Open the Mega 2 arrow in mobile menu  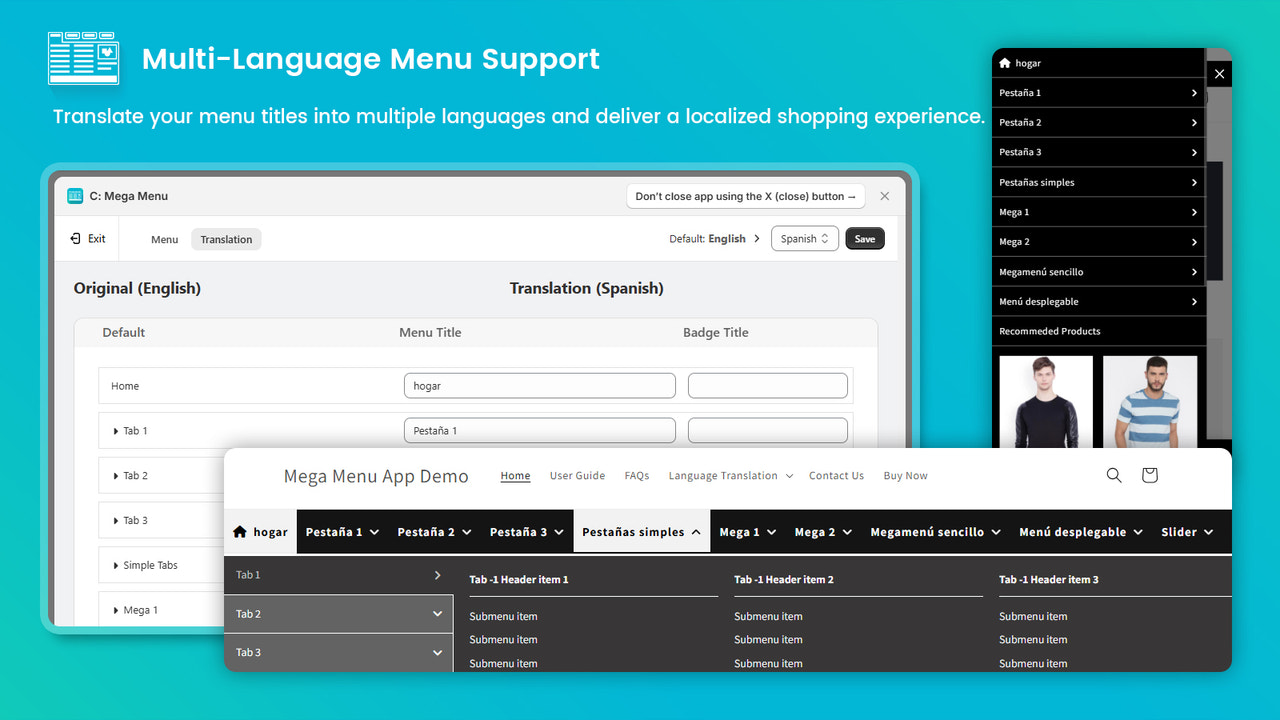[1194, 242]
